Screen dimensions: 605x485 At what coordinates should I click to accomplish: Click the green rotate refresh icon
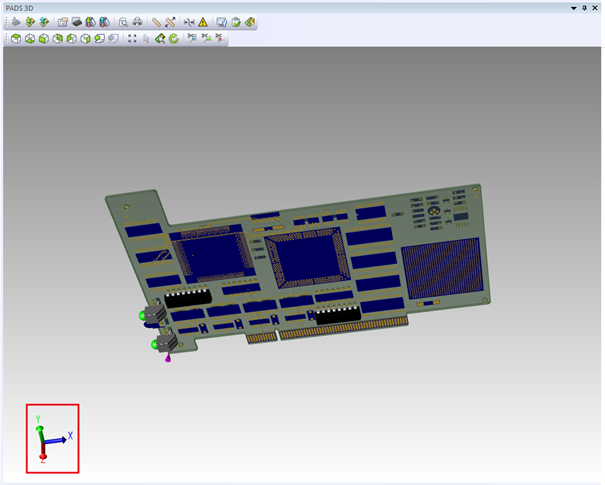point(174,39)
